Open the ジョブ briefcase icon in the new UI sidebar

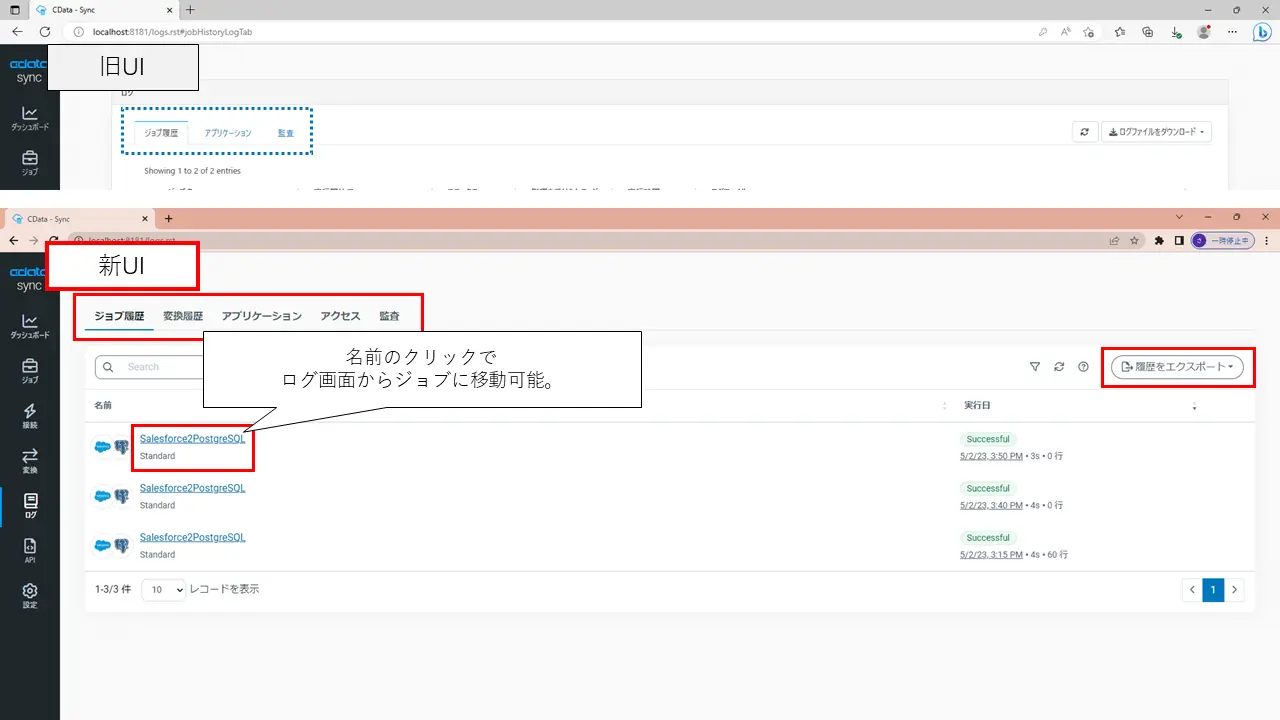[x=30, y=371]
